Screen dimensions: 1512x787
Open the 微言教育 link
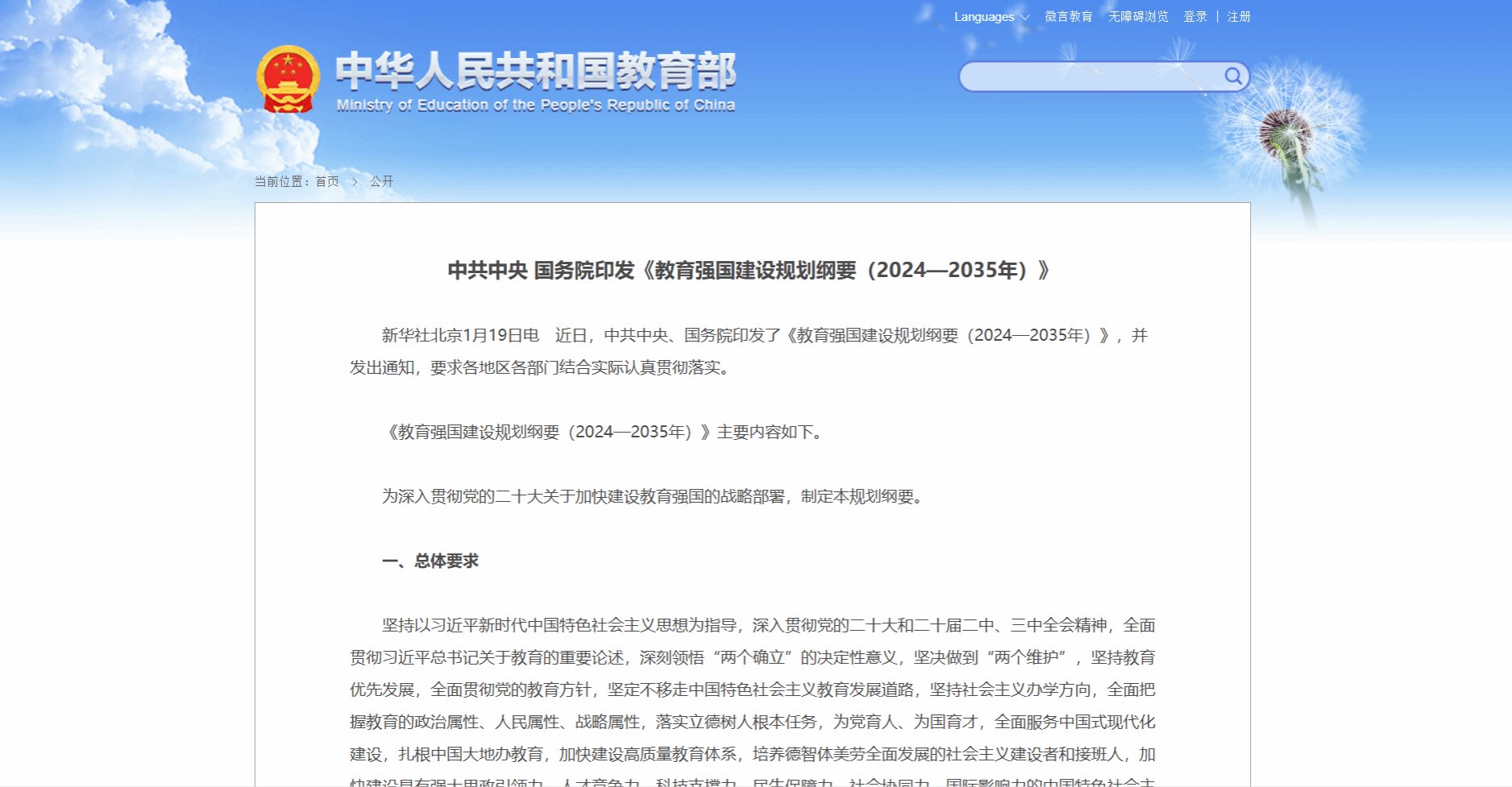pyautogui.click(x=1069, y=17)
